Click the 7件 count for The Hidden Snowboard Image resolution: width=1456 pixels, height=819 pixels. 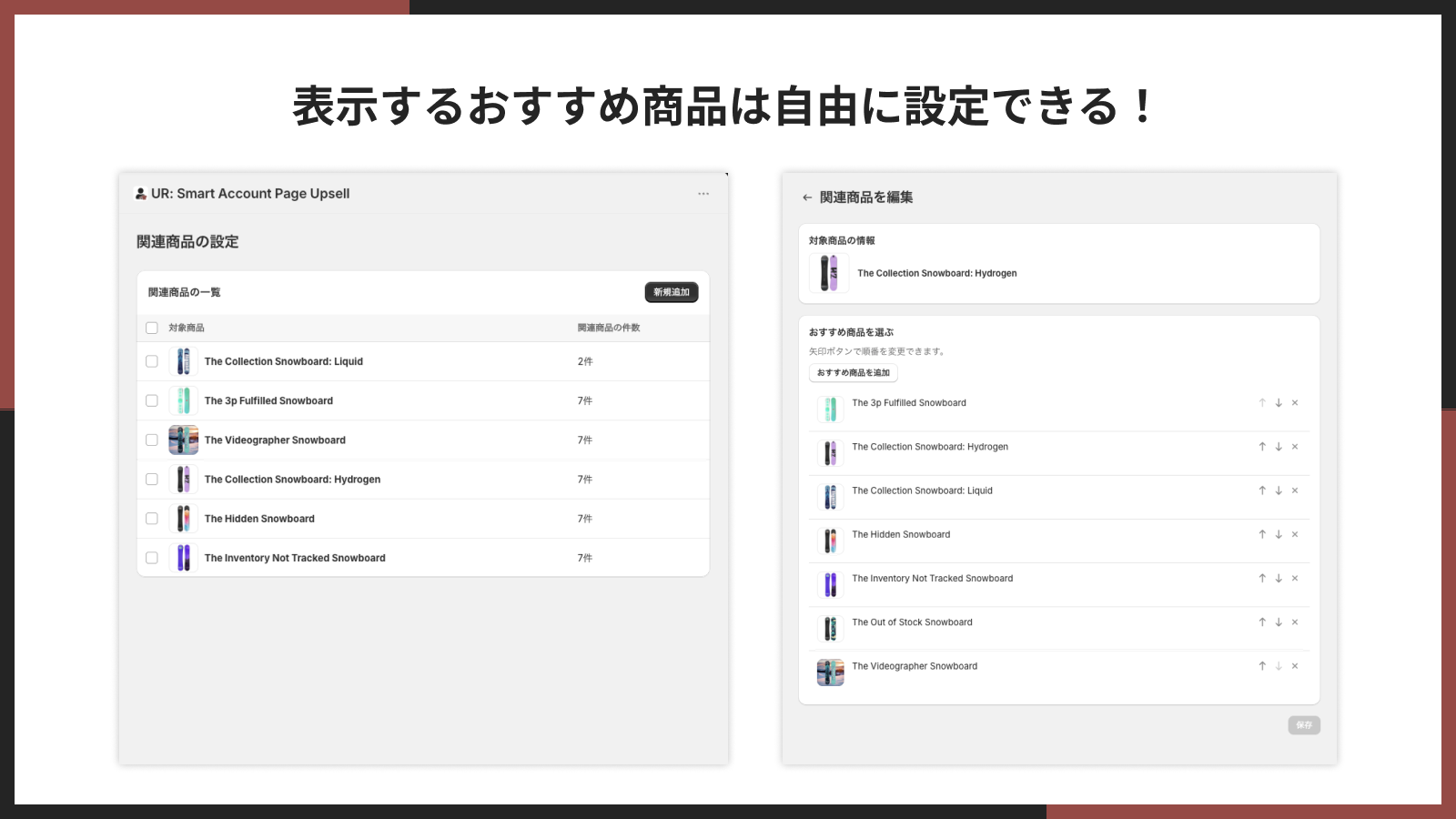(585, 519)
